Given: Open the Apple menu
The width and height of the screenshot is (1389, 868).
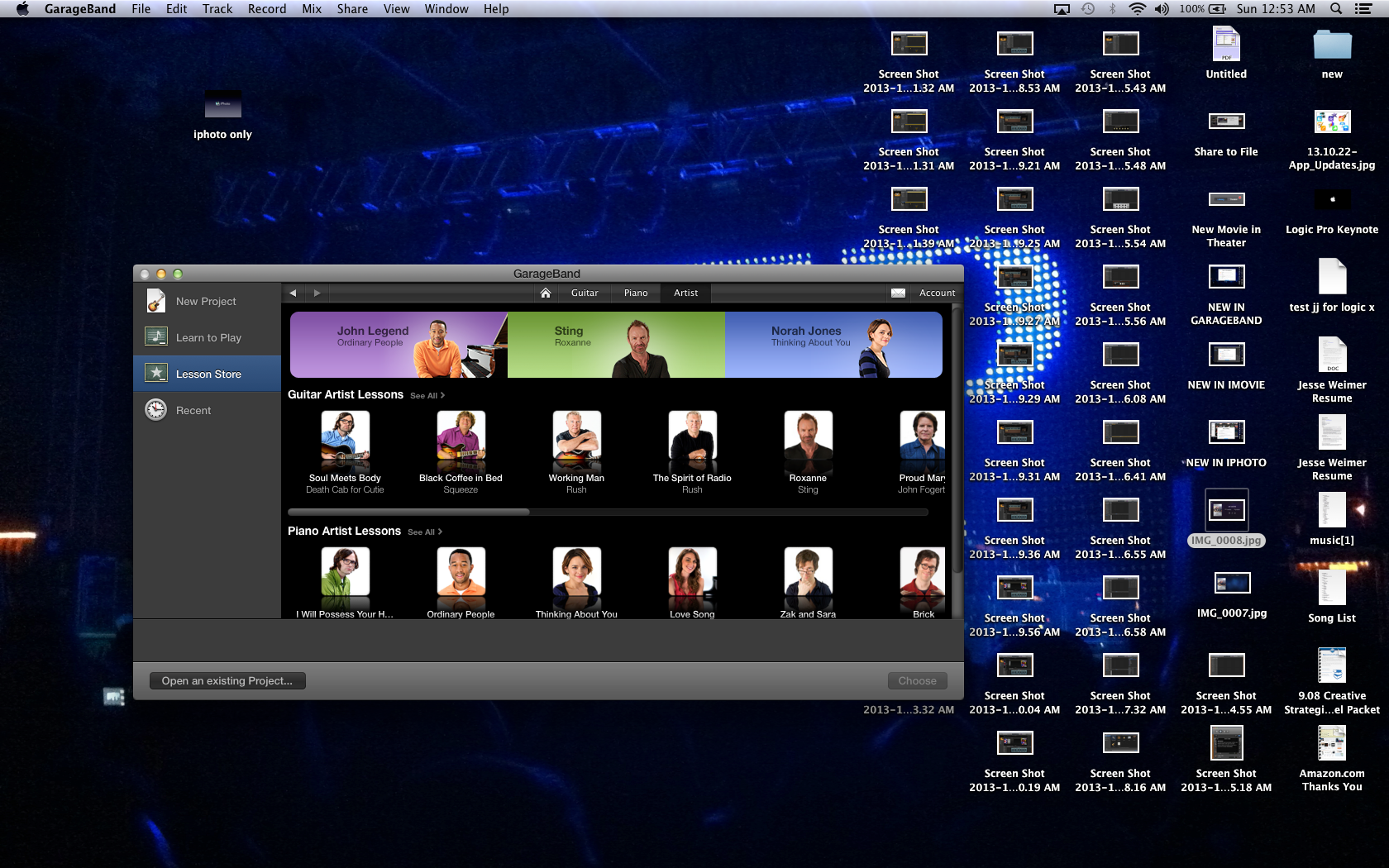Looking at the screenshot, I should pos(22,9).
